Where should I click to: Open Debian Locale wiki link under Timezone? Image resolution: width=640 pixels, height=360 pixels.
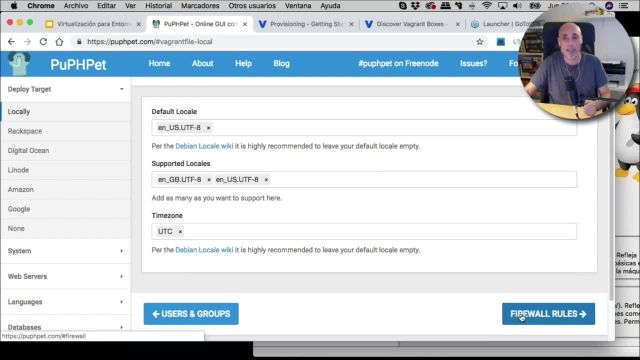[204, 250]
